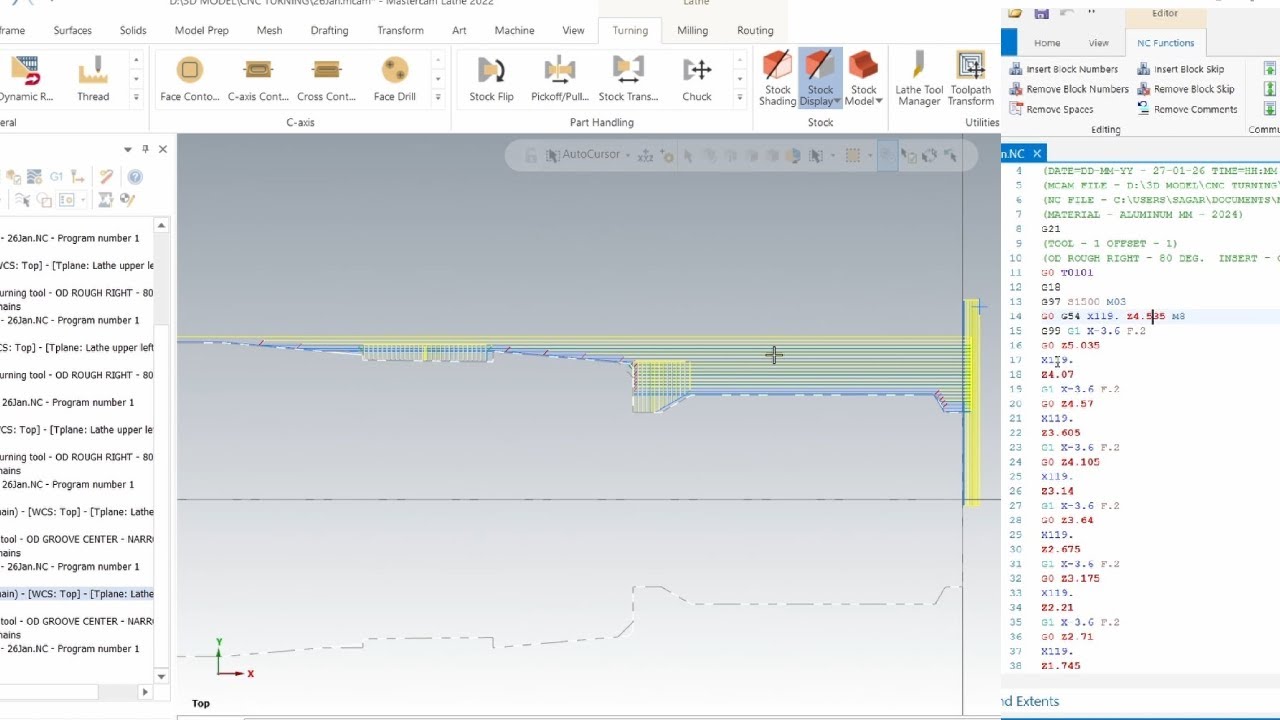Viewport: 1280px width, 720px height.
Task: Open the AutoCursor dropdown
Action: point(628,155)
